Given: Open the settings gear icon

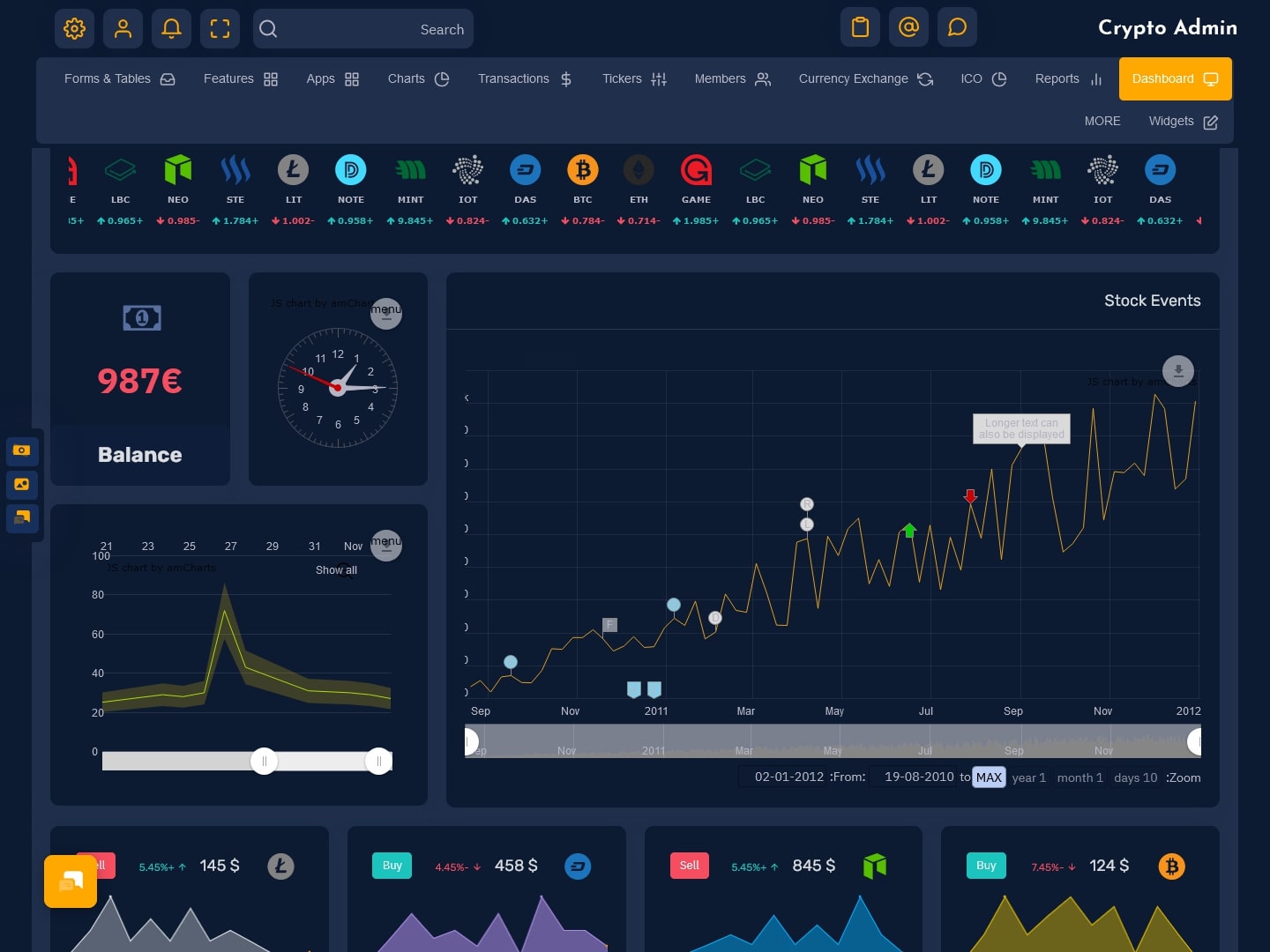Looking at the screenshot, I should [x=74, y=28].
